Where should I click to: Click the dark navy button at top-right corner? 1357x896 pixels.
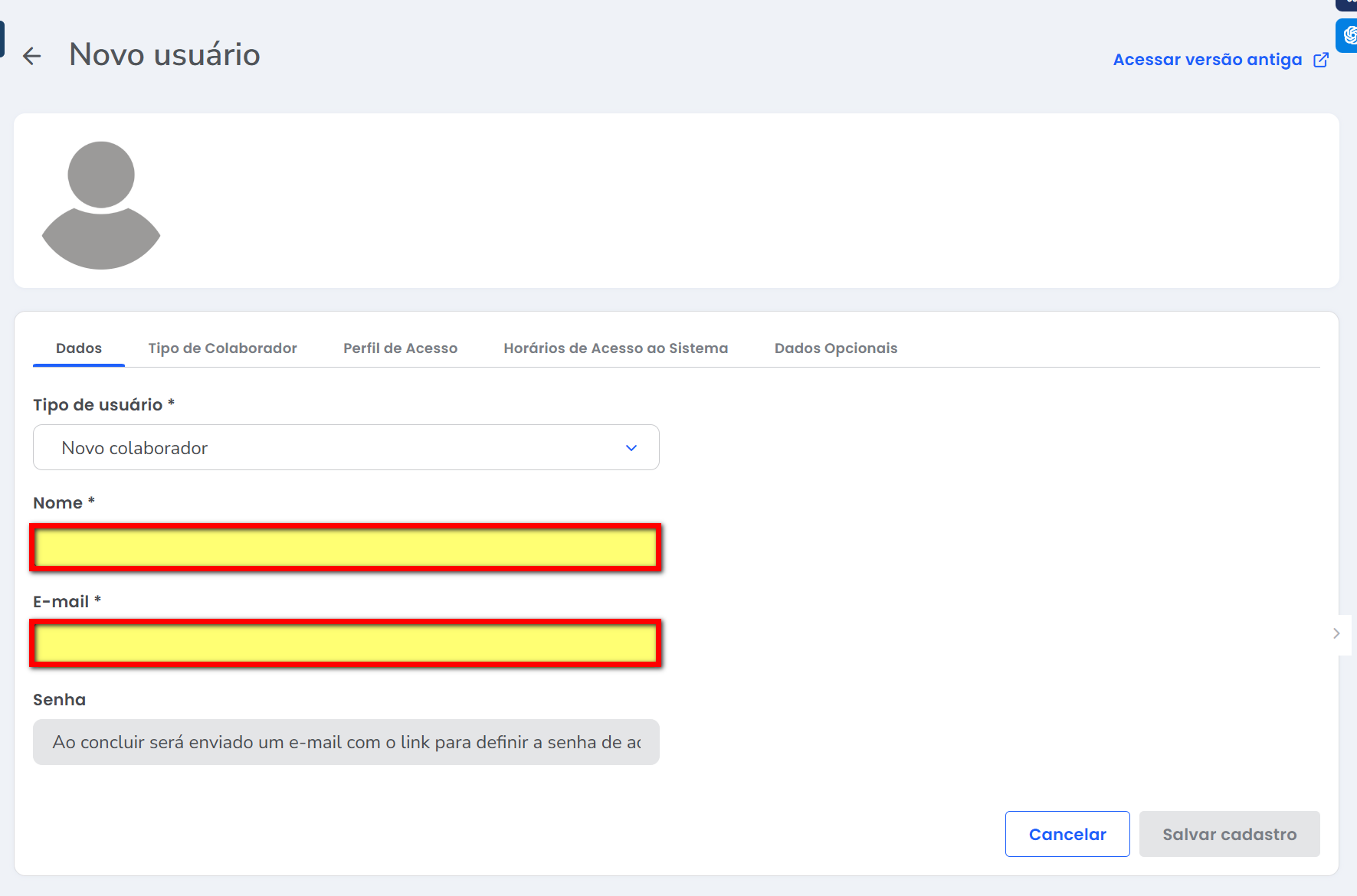coord(1349,4)
